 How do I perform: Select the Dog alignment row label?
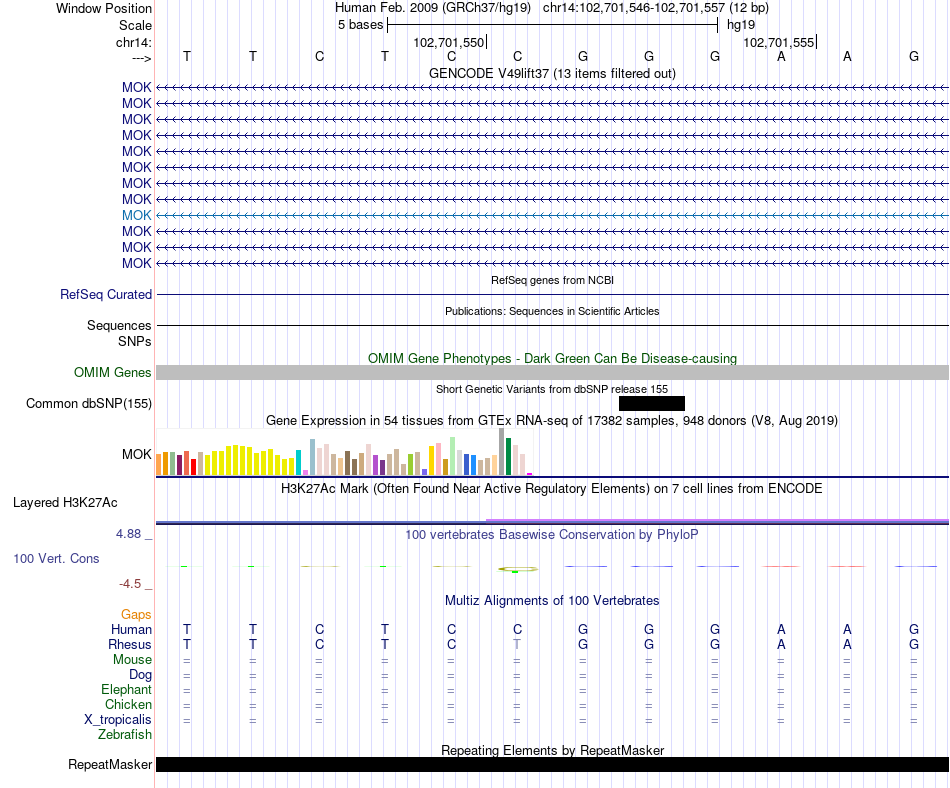140,675
